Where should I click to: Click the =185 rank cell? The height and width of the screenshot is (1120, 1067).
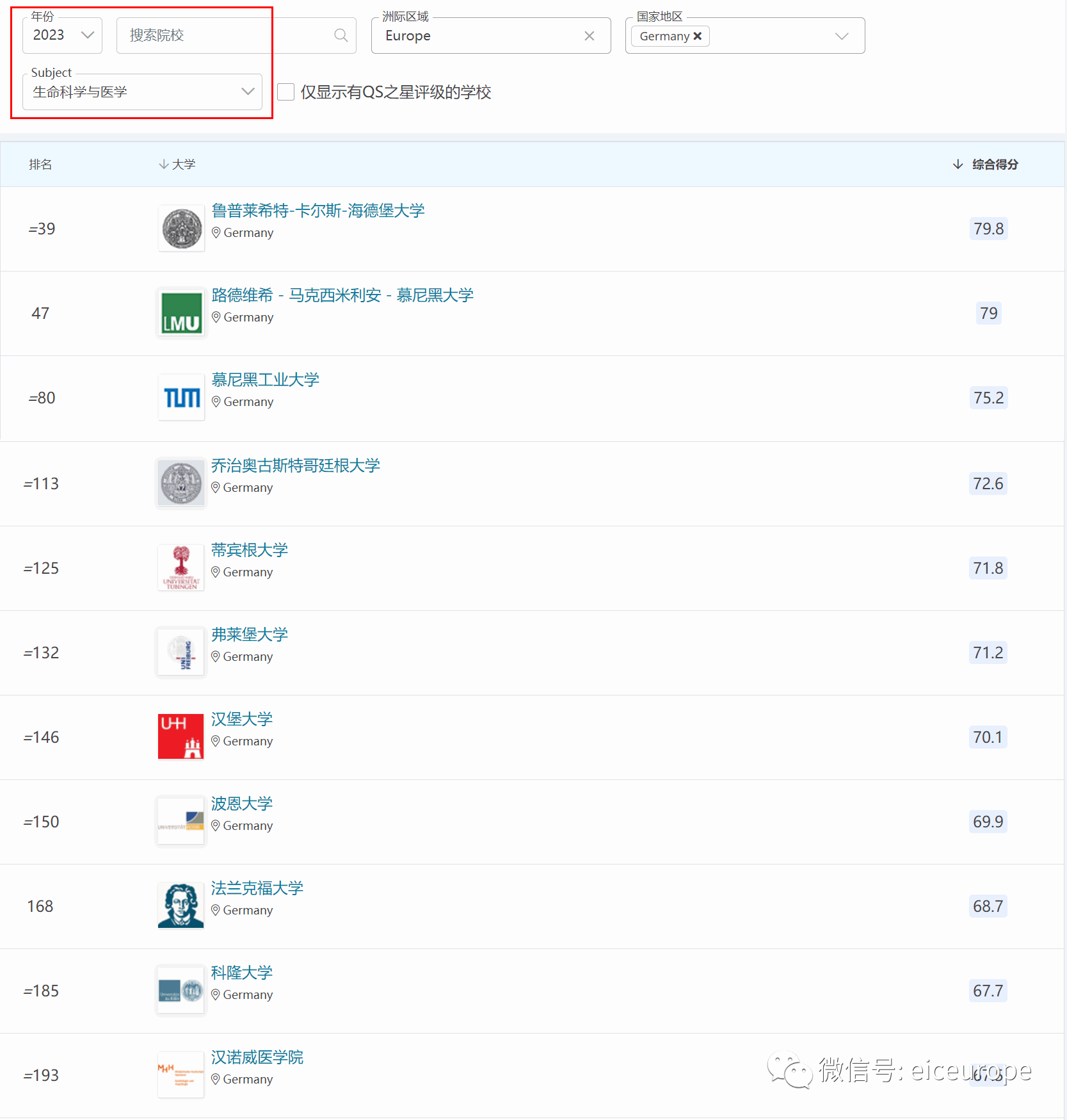point(41,991)
